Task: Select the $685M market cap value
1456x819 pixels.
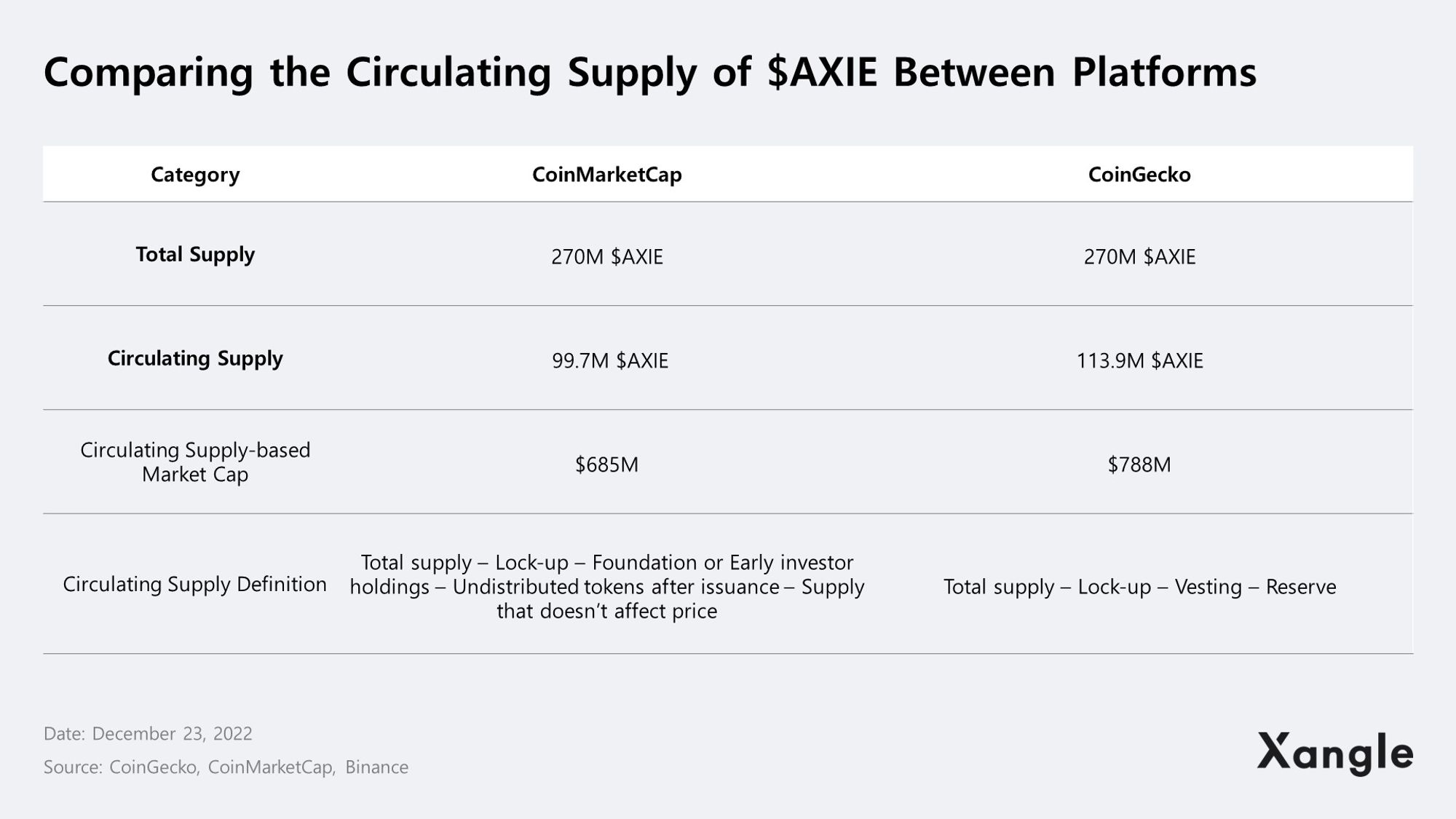Action: (x=606, y=464)
